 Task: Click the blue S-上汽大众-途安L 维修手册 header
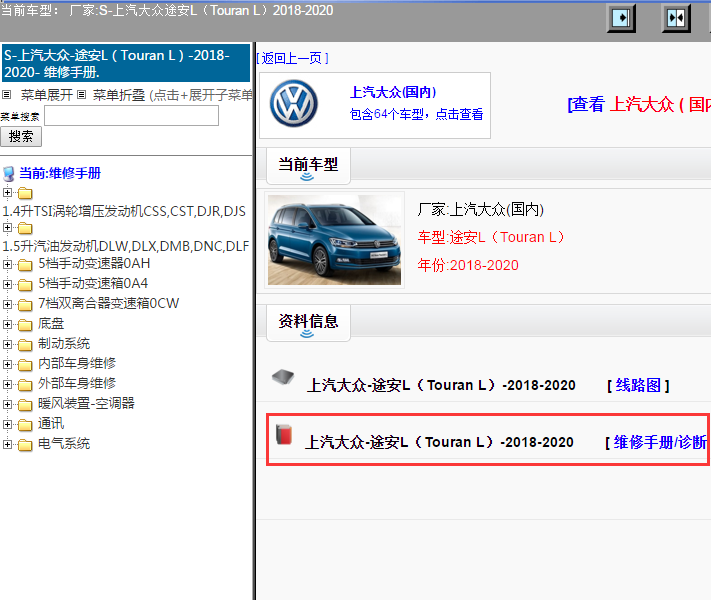[x=126, y=63]
